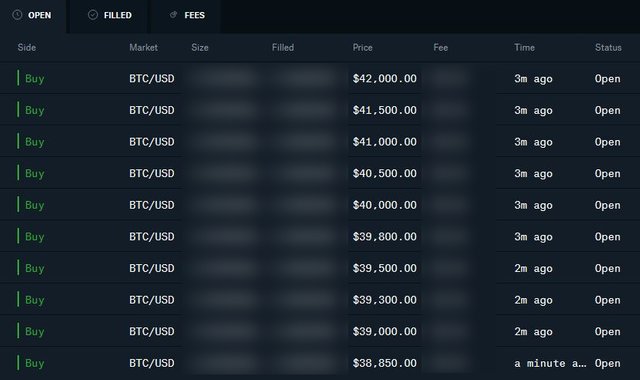Click the Filled column header
The image size is (640, 380).
click(283, 47)
